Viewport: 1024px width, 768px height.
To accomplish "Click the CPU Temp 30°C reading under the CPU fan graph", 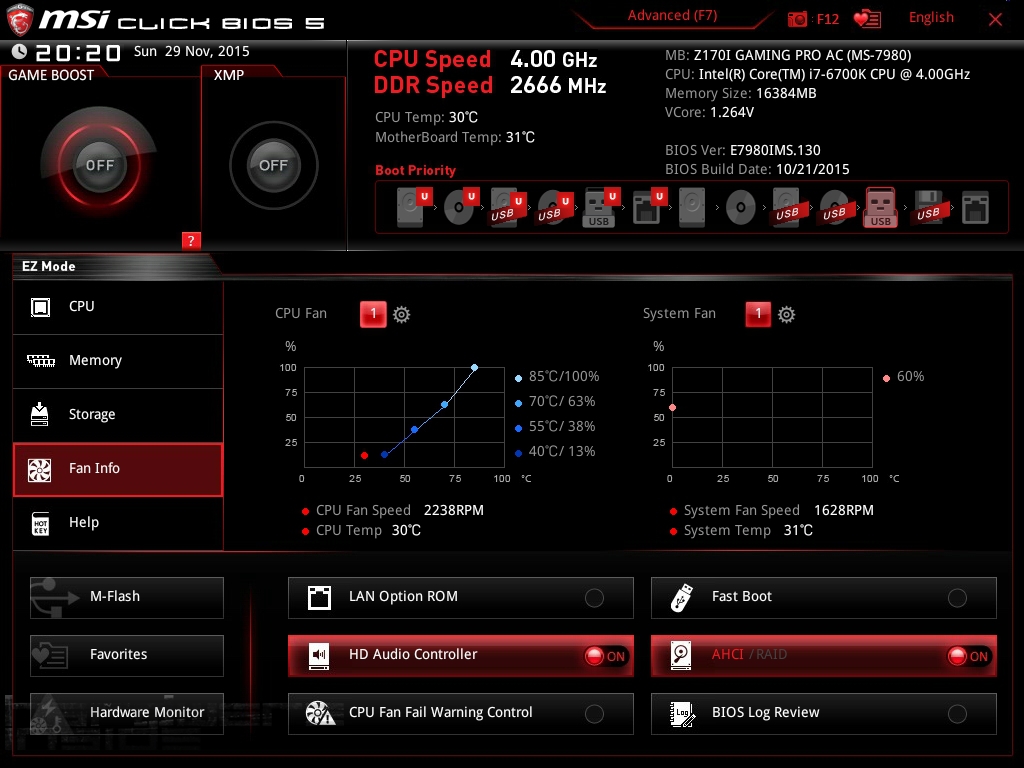I will tap(368, 530).
